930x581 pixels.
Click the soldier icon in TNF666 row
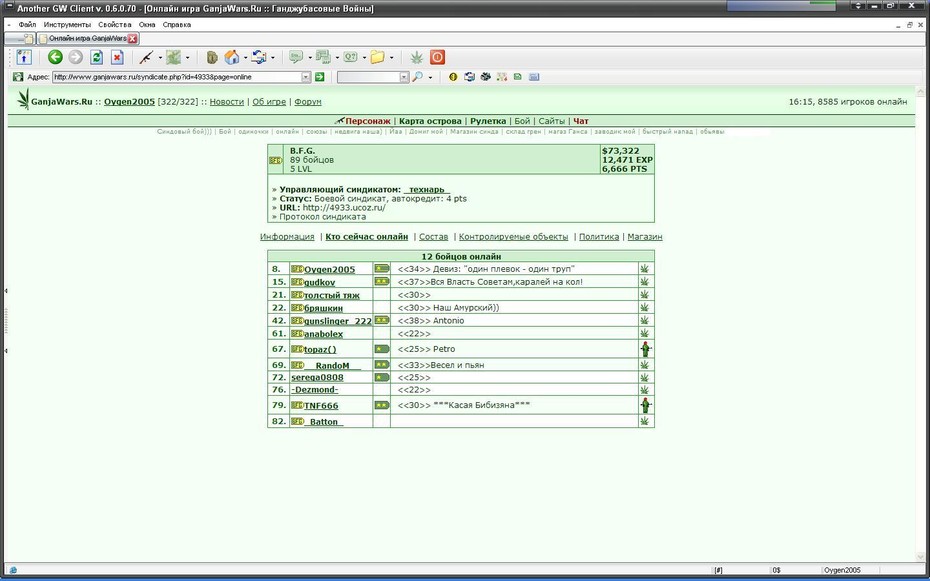point(645,406)
